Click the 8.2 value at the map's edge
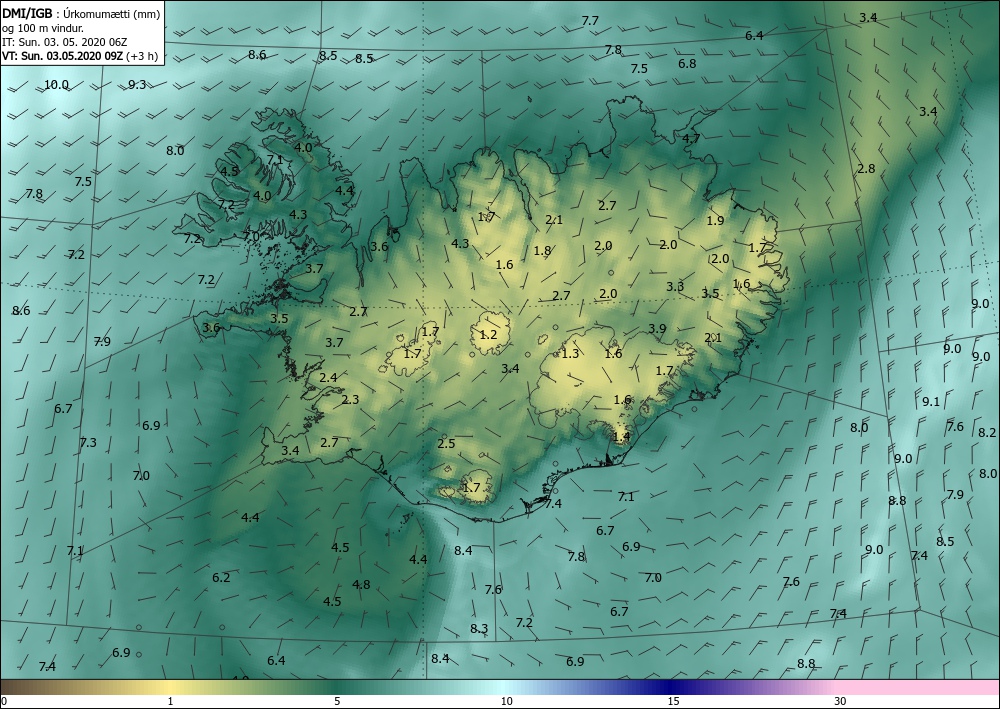This screenshot has height=709, width=1000. [x=987, y=432]
